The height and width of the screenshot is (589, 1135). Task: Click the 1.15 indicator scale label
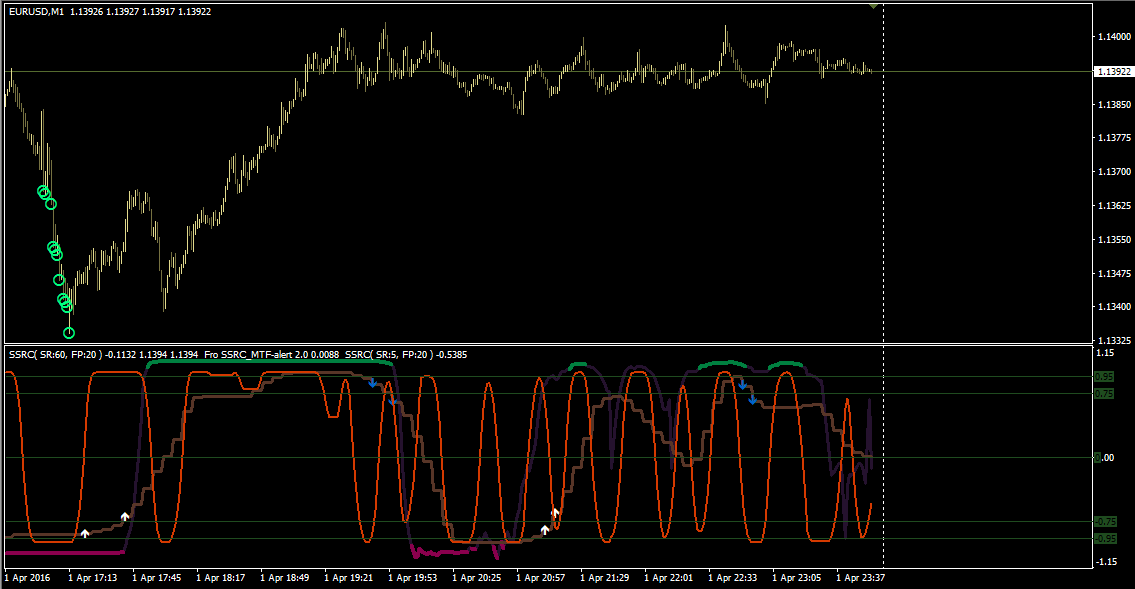[1105, 353]
